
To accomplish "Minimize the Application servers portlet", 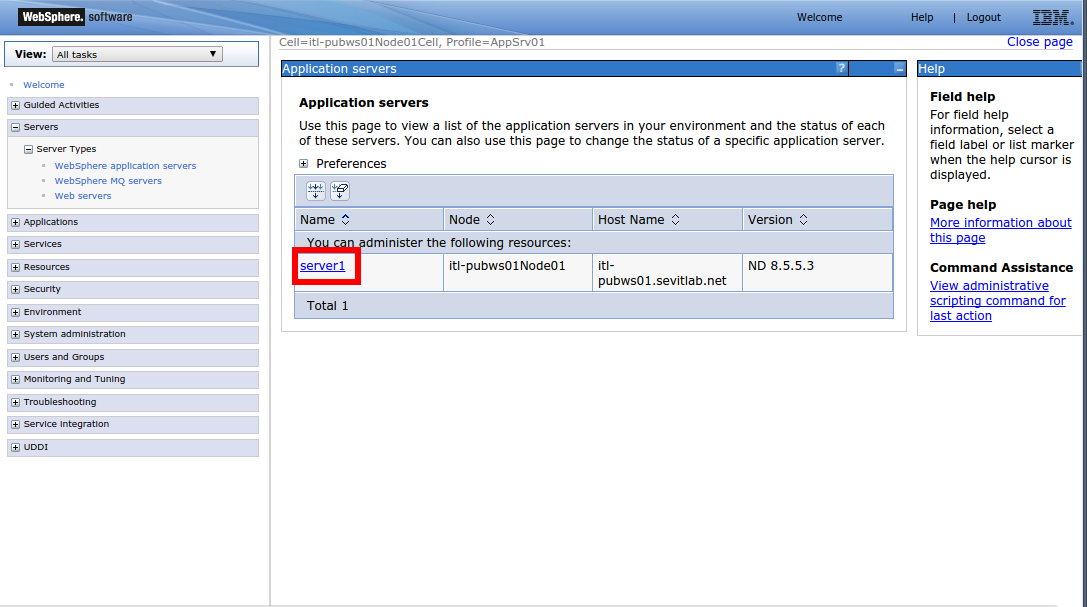I will pos(899,69).
